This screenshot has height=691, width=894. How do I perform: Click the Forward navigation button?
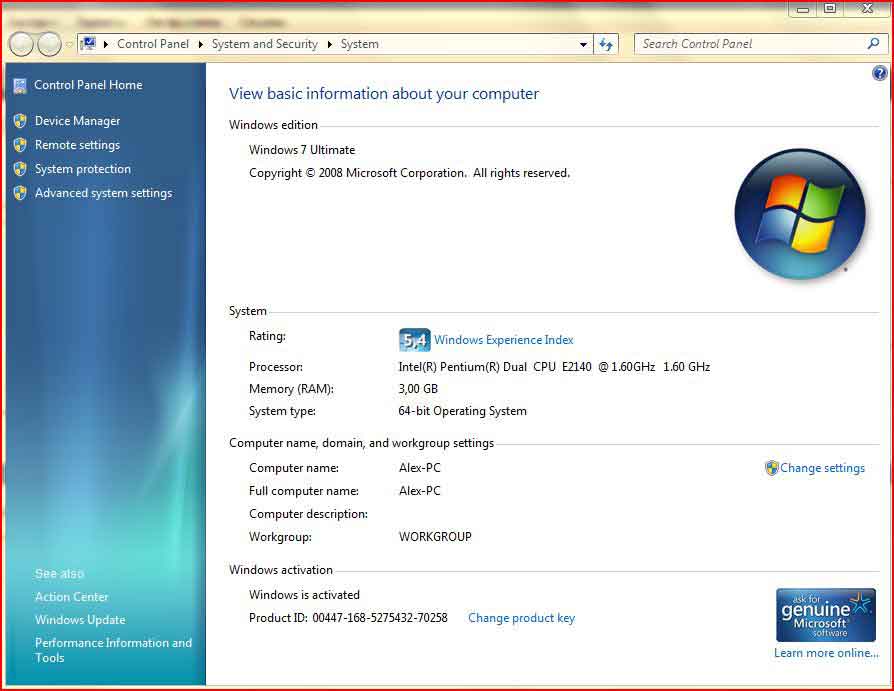[49, 44]
